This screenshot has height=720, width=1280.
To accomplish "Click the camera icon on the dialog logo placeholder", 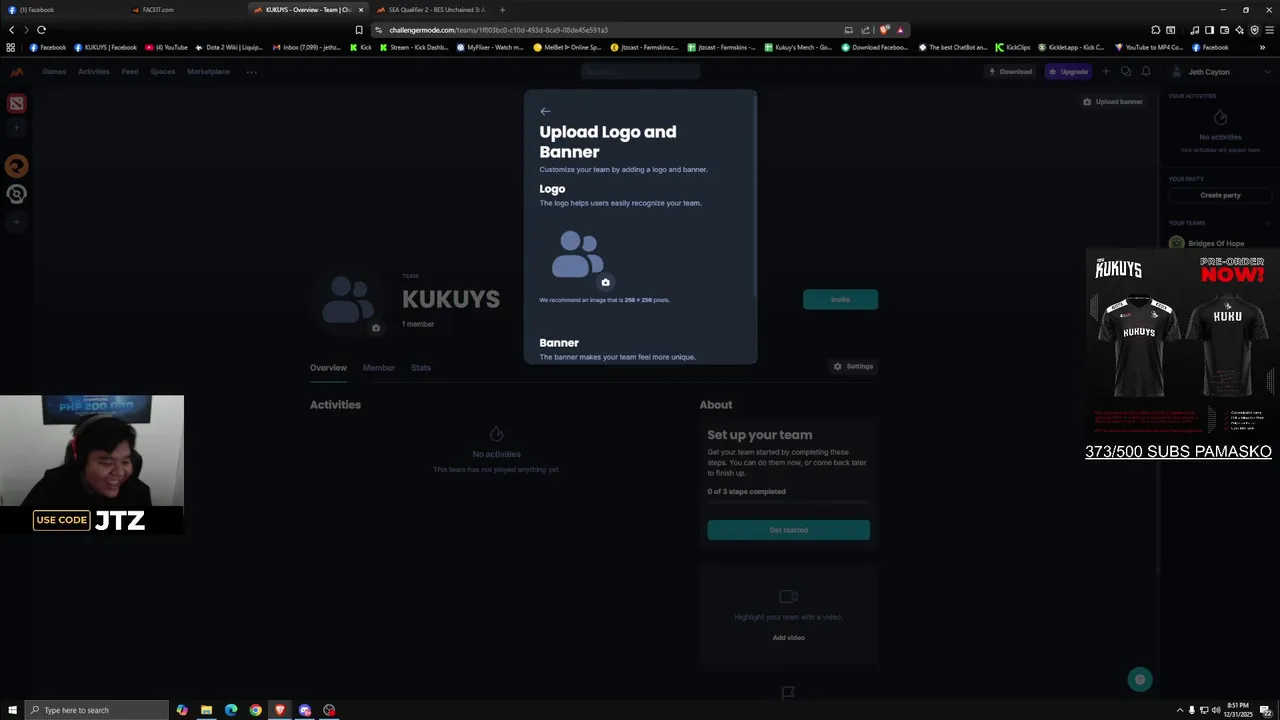I will pos(605,282).
